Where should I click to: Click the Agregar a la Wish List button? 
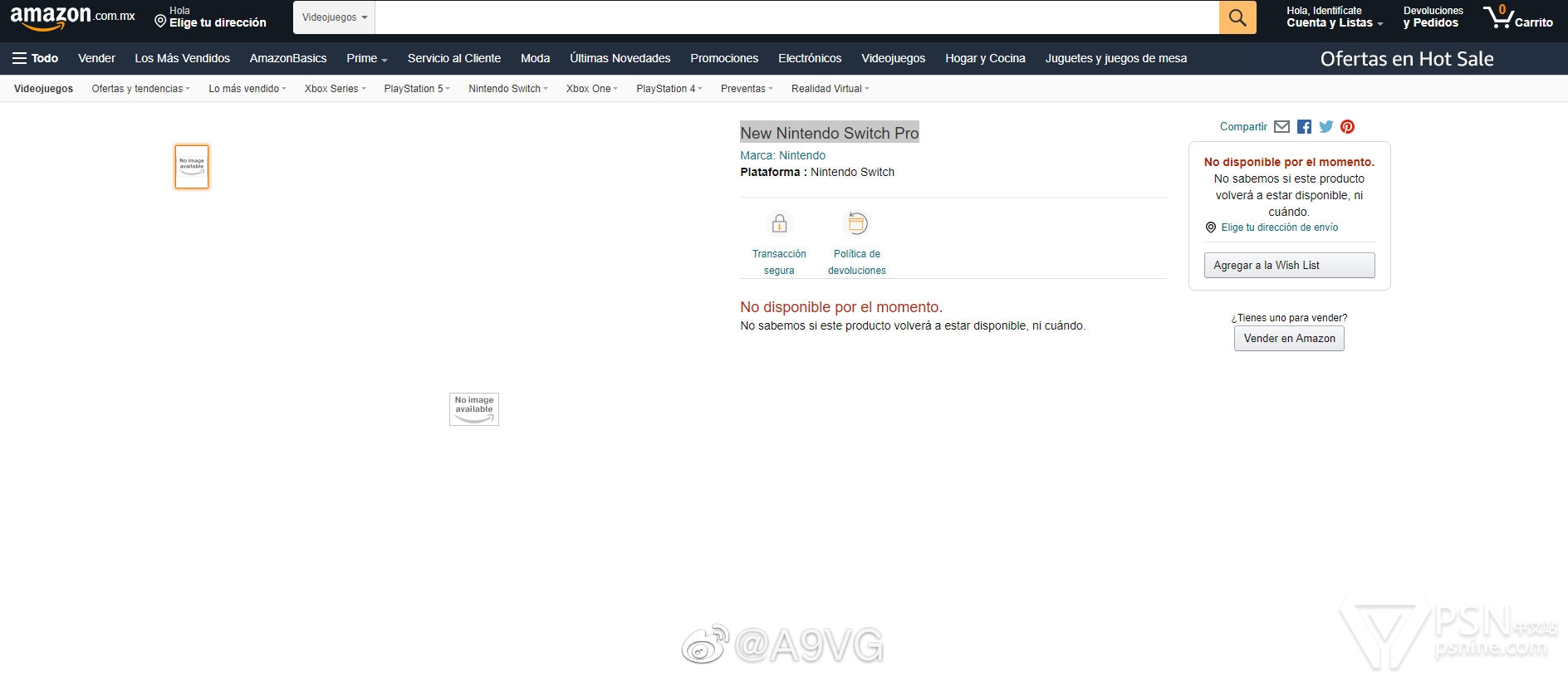click(x=1289, y=266)
